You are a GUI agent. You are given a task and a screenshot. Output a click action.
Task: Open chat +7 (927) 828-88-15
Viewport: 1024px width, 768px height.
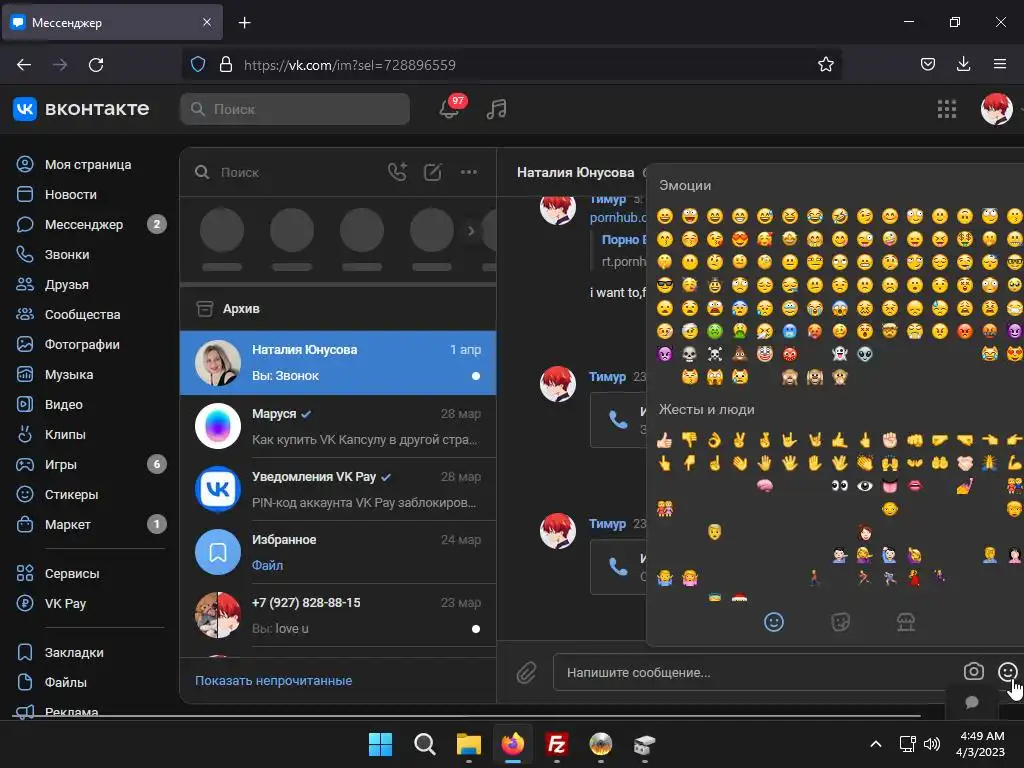pos(338,615)
